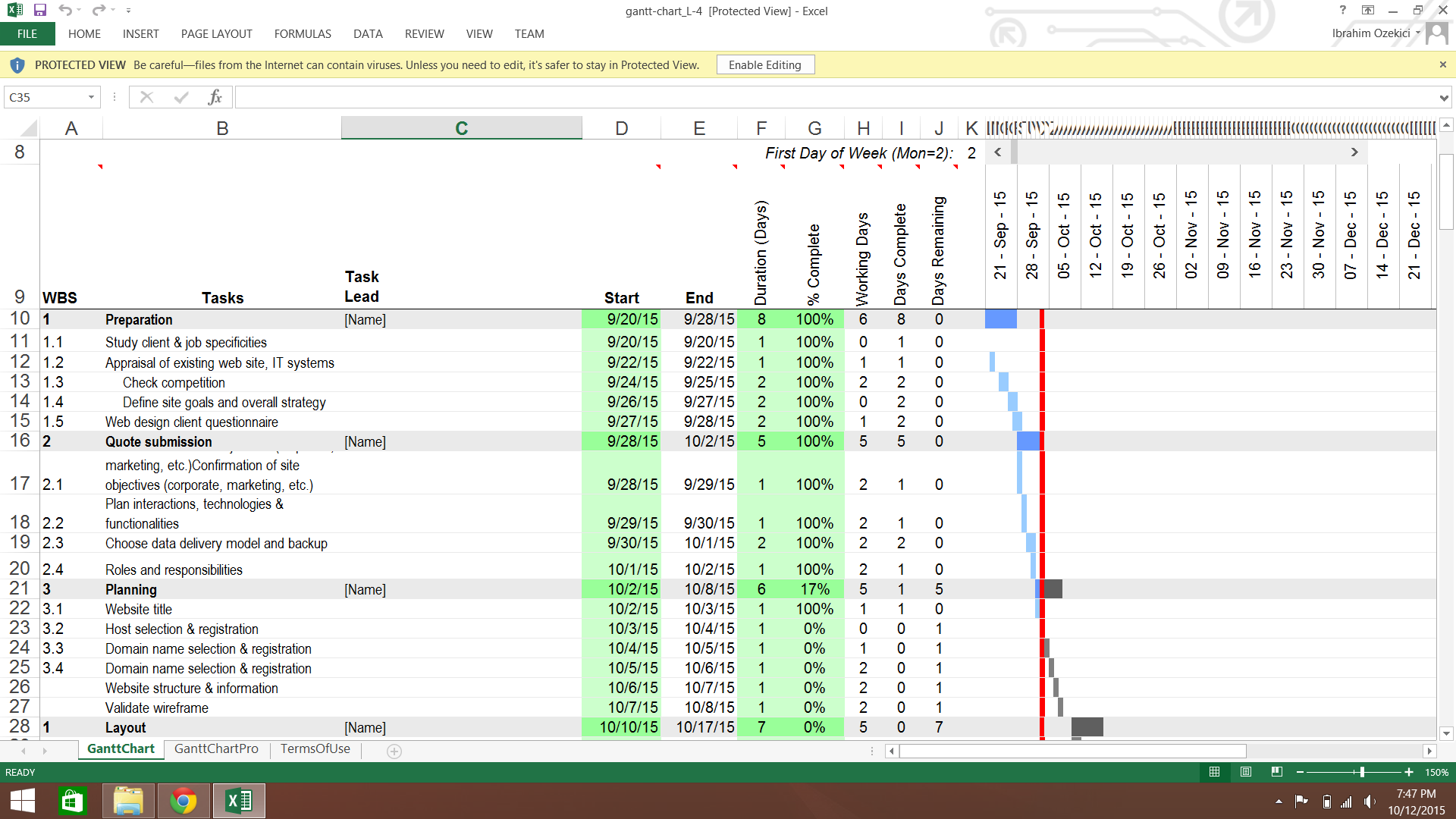Open the Name Box dropdown arrow

[x=91, y=97]
